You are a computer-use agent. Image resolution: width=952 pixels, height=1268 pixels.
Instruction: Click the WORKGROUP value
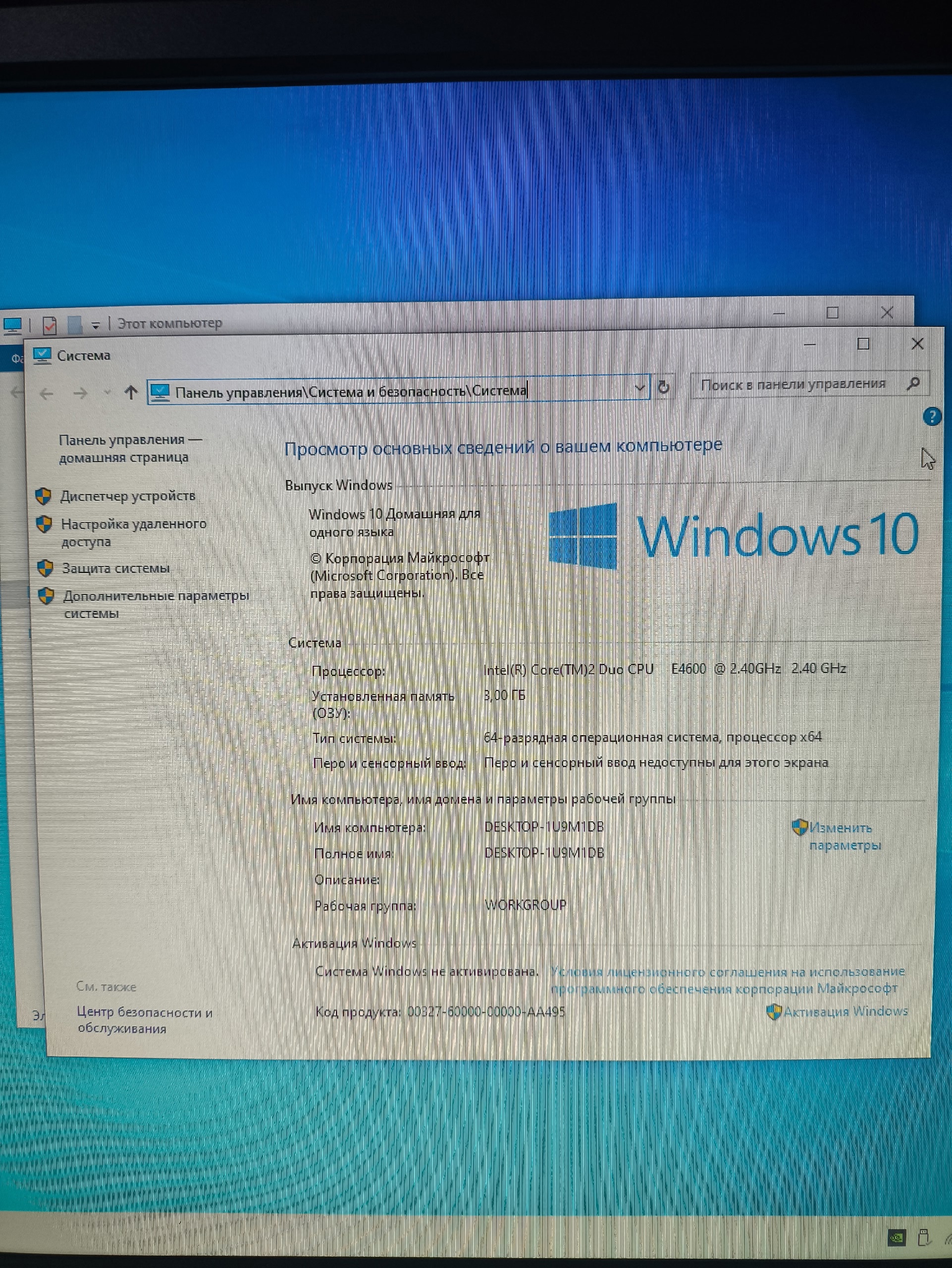(526, 905)
